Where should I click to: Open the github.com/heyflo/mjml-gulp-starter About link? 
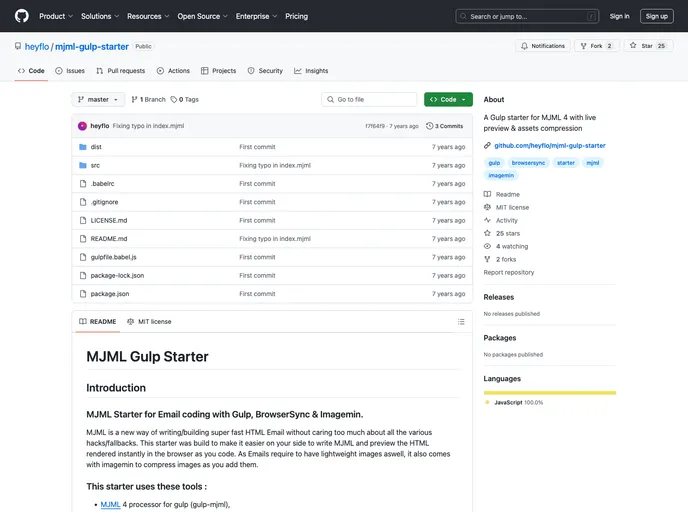click(x=550, y=146)
